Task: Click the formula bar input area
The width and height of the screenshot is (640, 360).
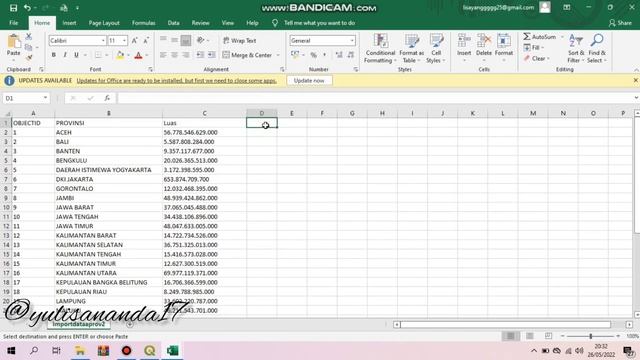Action: [375, 98]
